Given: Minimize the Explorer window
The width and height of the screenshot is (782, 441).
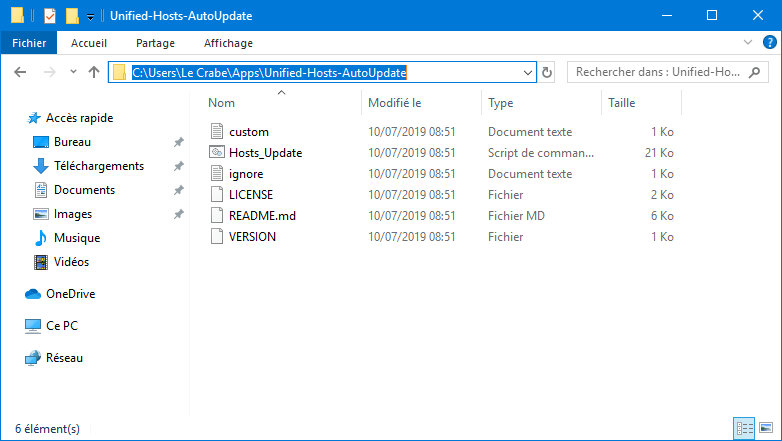Looking at the screenshot, I should coord(667,15).
